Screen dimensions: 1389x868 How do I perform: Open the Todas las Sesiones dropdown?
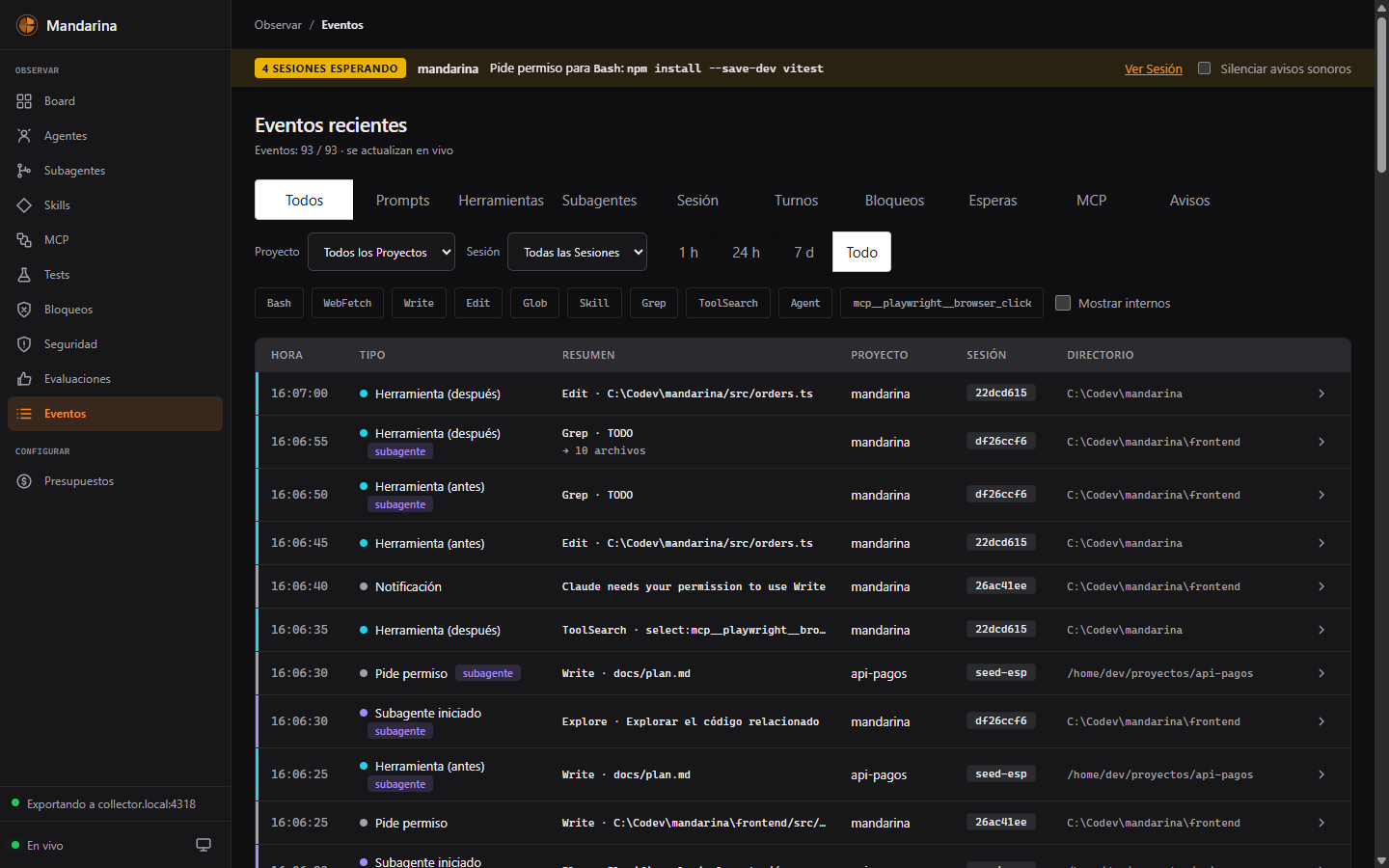click(577, 252)
